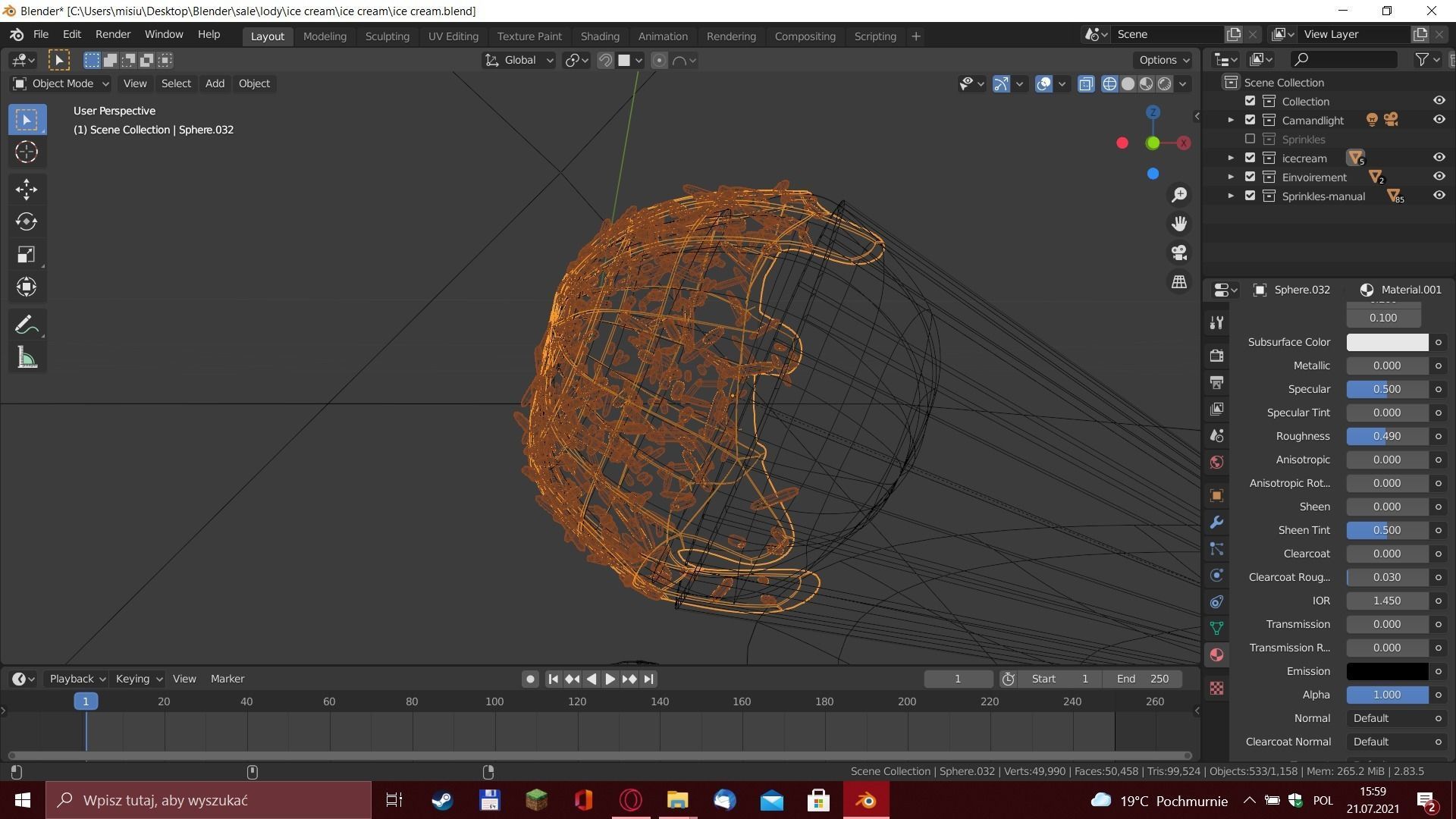
Task: Hide the icecream collection in viewport
Action: (1439, 158)
